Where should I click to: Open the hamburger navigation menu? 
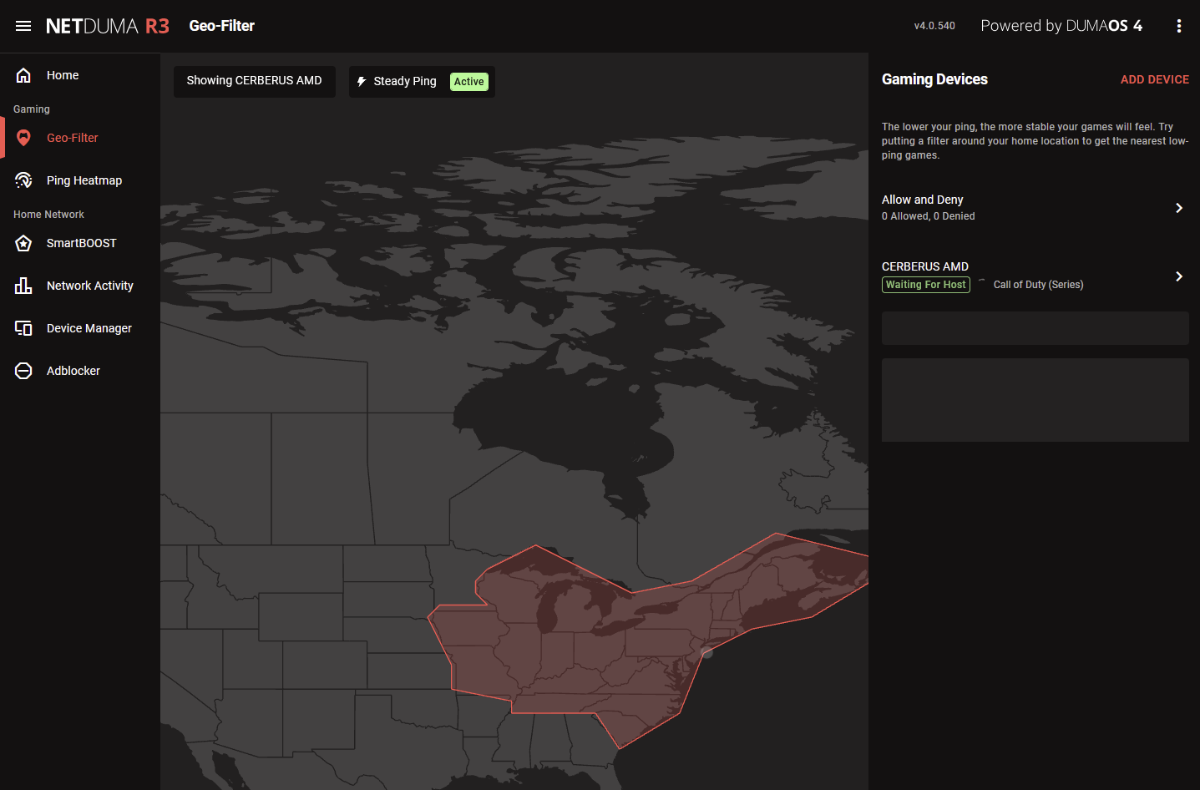tap(23, 26)
